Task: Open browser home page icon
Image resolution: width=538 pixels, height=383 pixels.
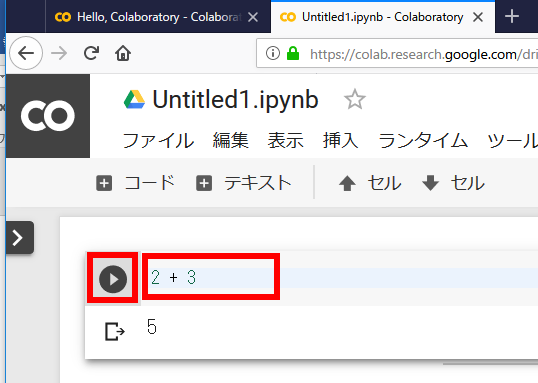Action: [x=123, y=53]
